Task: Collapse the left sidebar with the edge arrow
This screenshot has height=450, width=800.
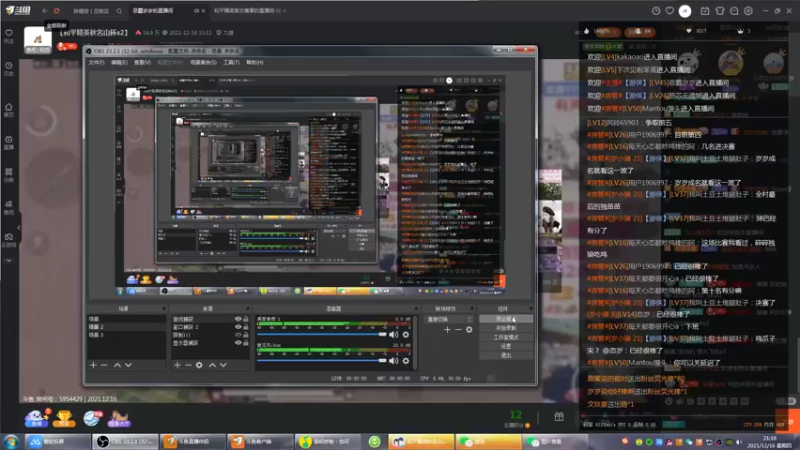Action: (19, 228)
